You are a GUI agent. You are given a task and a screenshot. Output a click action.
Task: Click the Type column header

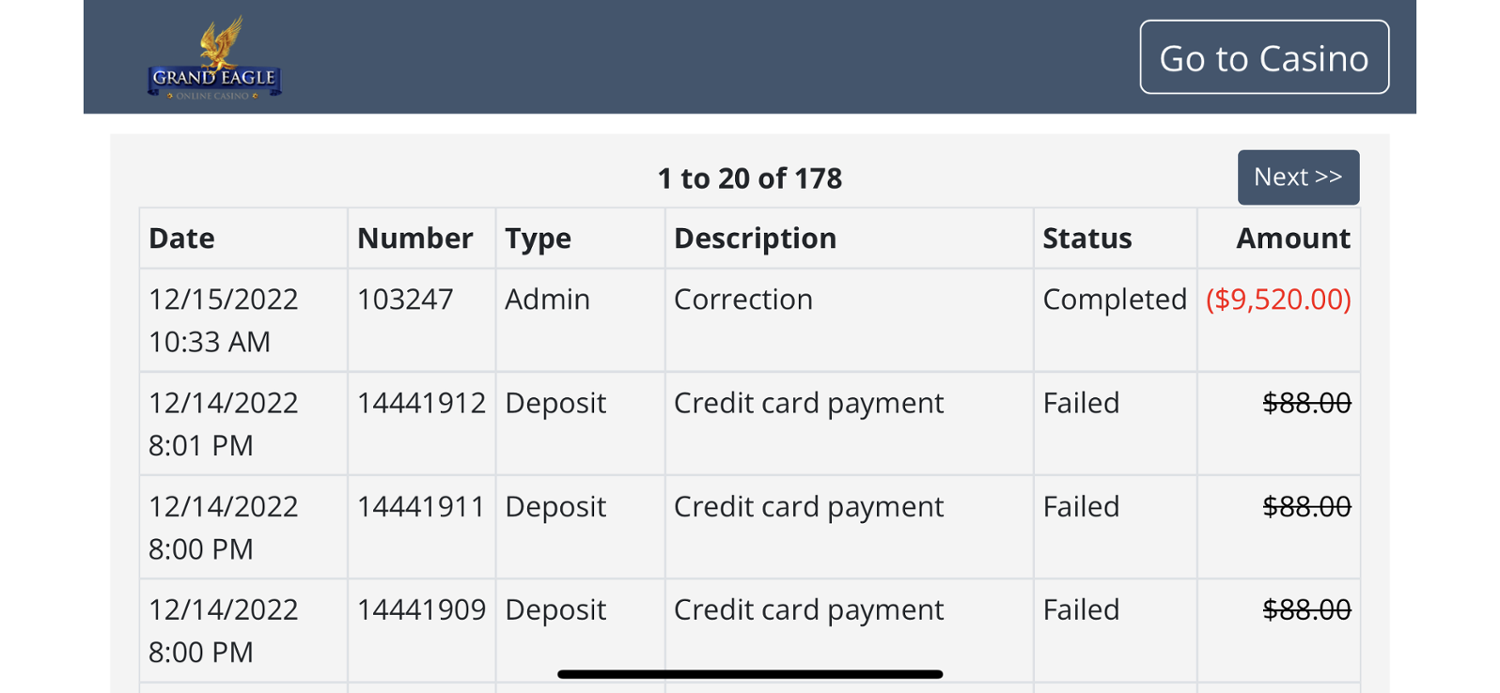pos(537,238)
